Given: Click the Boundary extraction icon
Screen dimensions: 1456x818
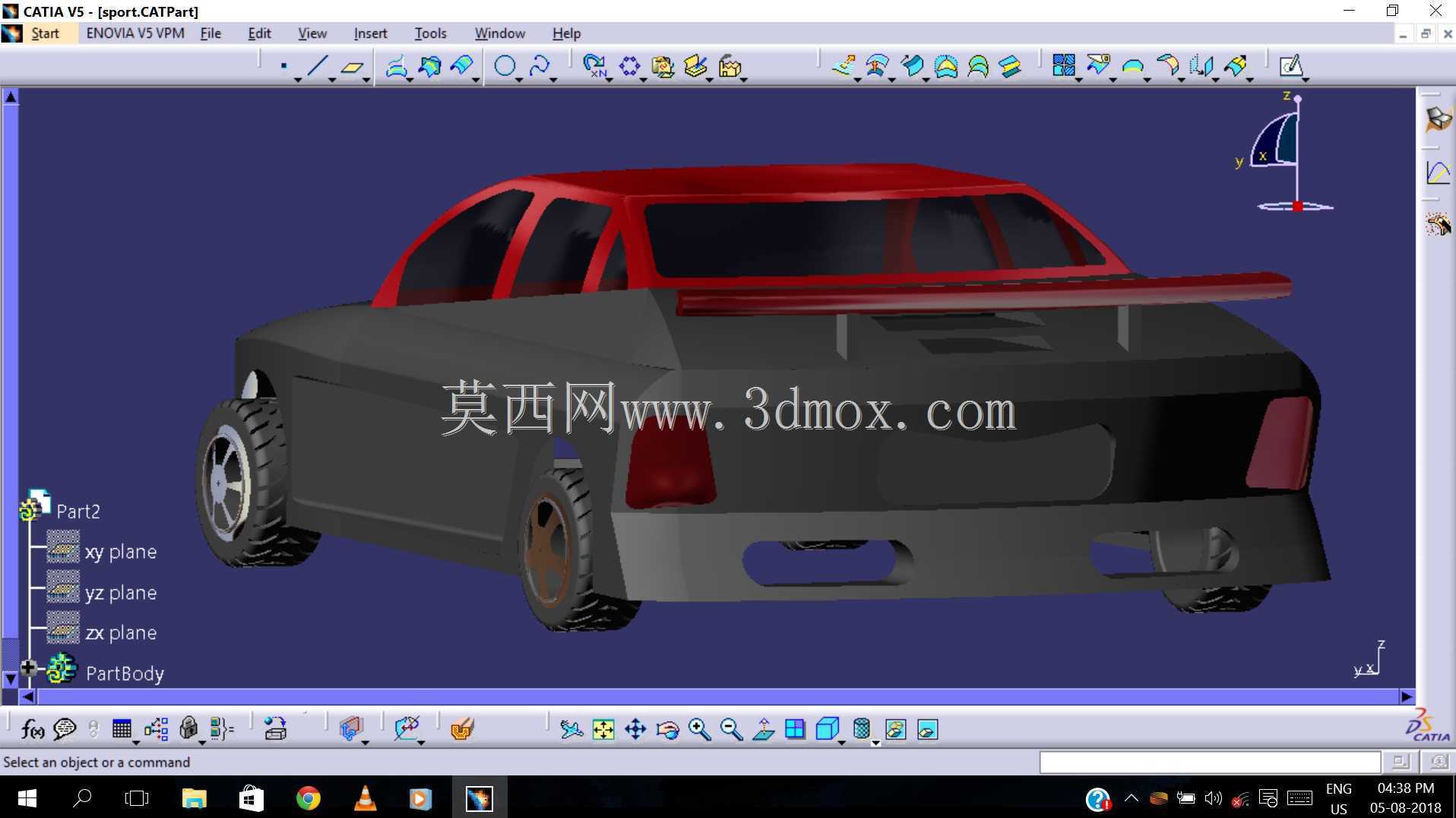Looking at the screenshot, I should pyautogui.click(x=1132, y=66).
